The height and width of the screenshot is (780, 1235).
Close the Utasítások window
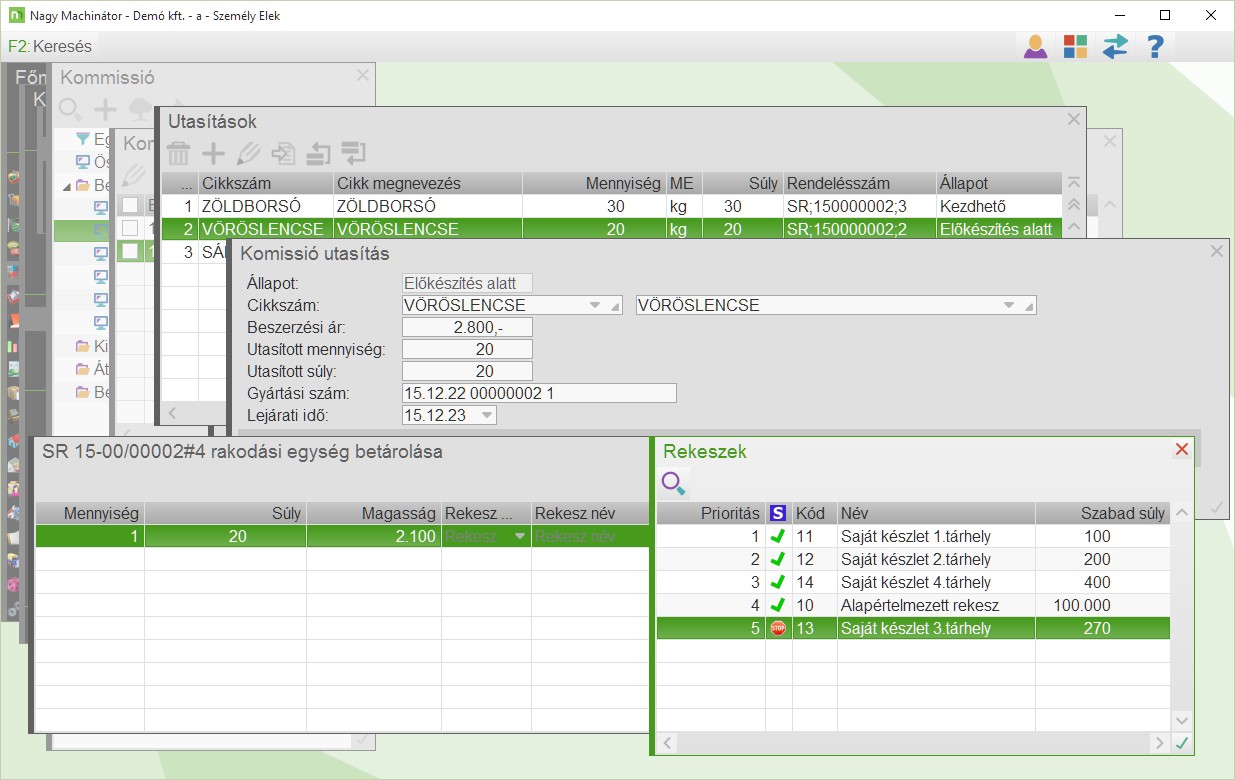click(1074, 119)
